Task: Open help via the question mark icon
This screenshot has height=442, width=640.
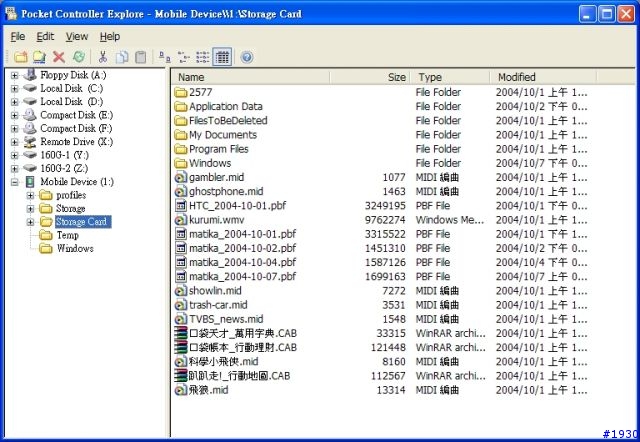Action: click(247, 57)
